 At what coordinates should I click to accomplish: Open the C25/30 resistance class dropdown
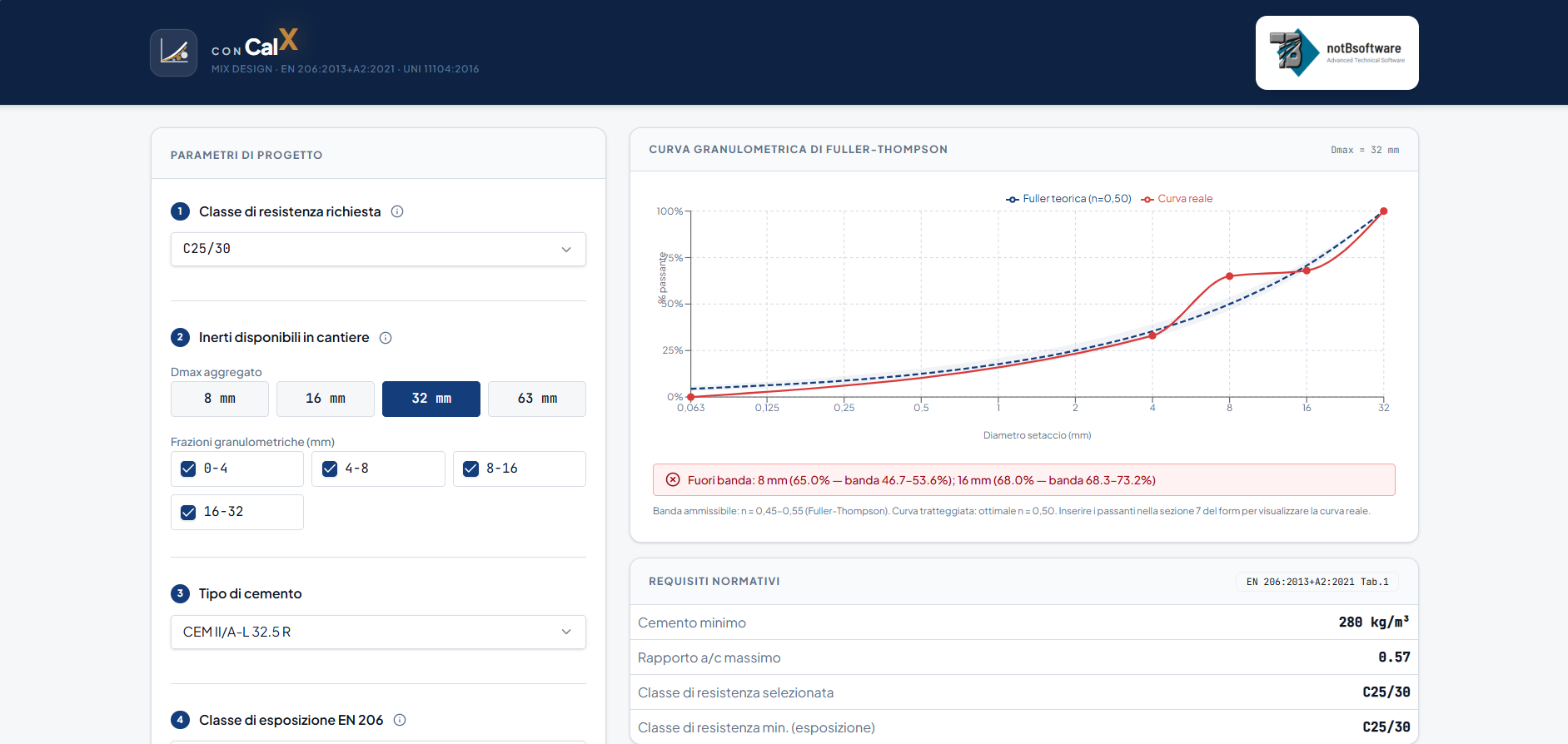point(378,249)
